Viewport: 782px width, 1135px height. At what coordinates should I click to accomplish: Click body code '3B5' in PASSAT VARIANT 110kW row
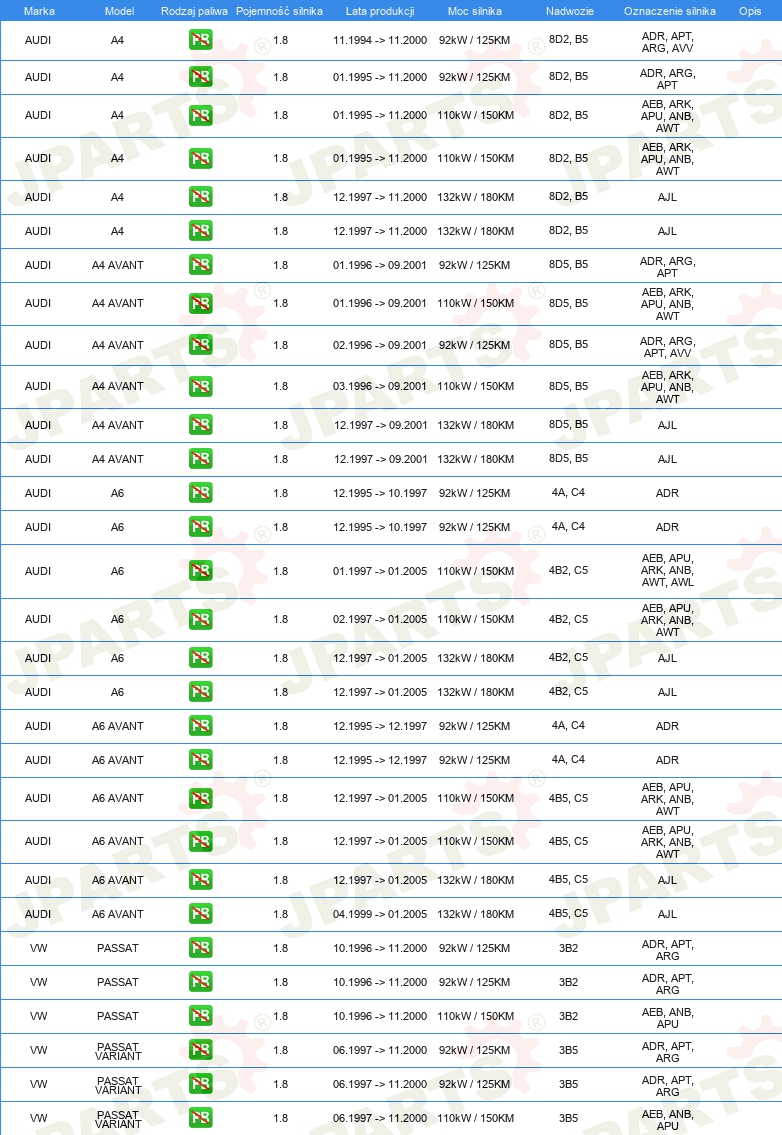(568, 1118)
